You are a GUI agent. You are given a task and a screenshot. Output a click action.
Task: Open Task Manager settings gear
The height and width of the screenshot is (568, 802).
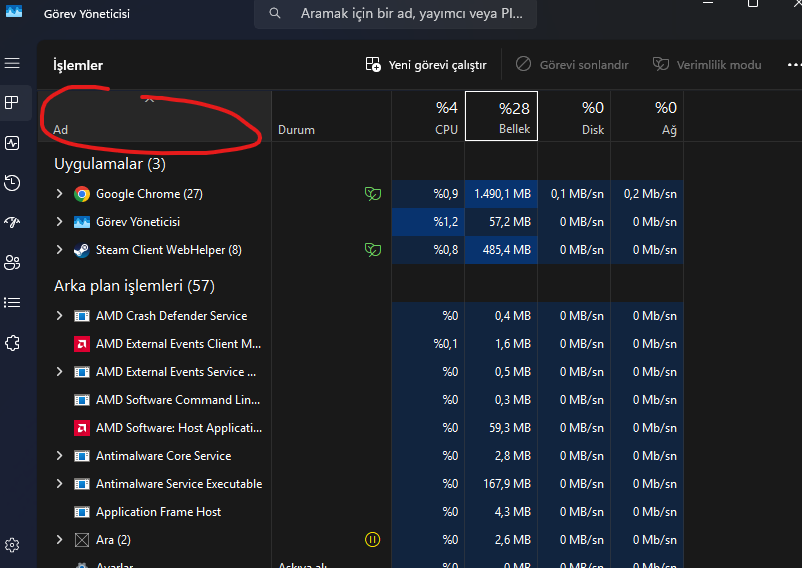pos(12,546)
